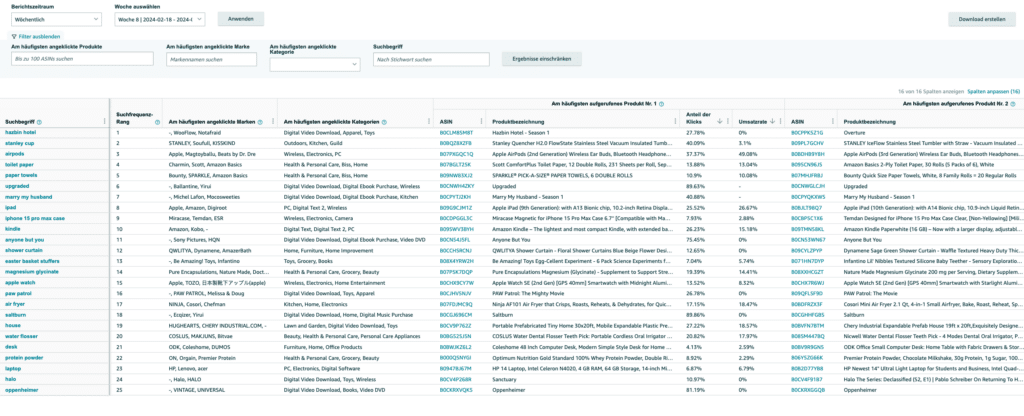Image resolution: width=1024 pixels, height=416 pixels.
Task: Open help icon for Suchfrequenz-Rang column
Action: [x=157, y=121]
